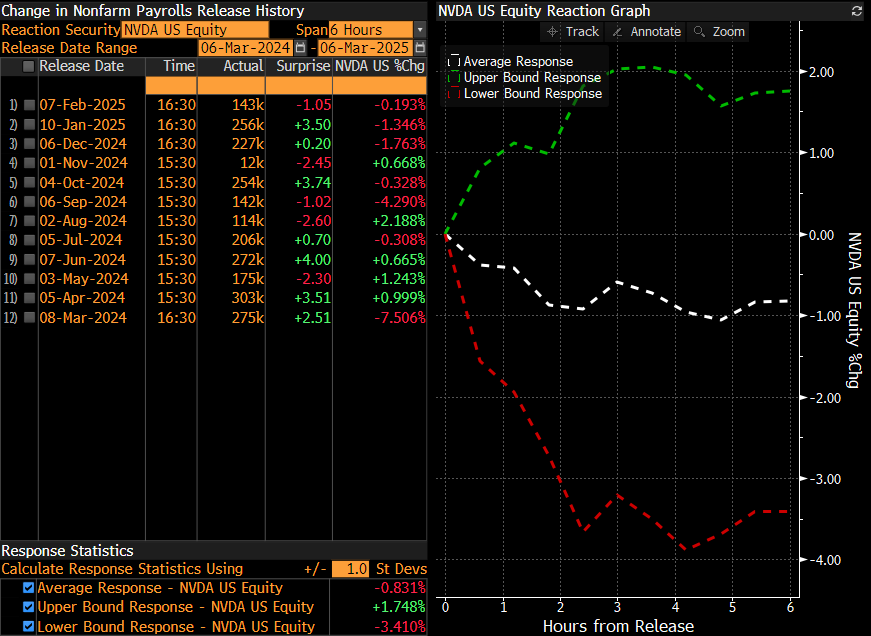This screenshot has width=871, height=636.
Task: Select the 01-Nov-2024 release date row
Action: (x=83, y=163)
